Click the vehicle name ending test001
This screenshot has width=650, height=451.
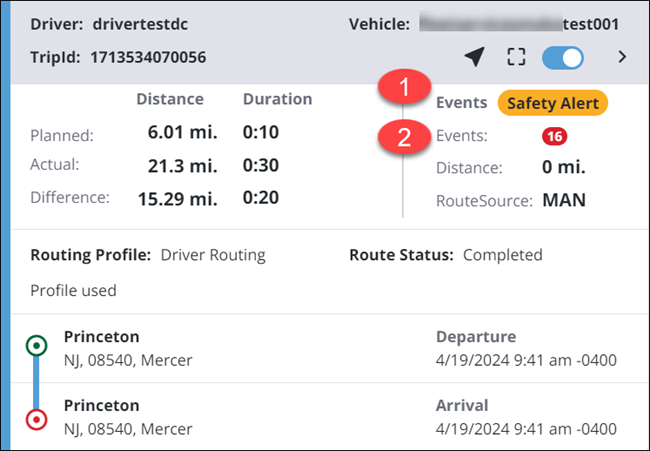tap(521, 22)
